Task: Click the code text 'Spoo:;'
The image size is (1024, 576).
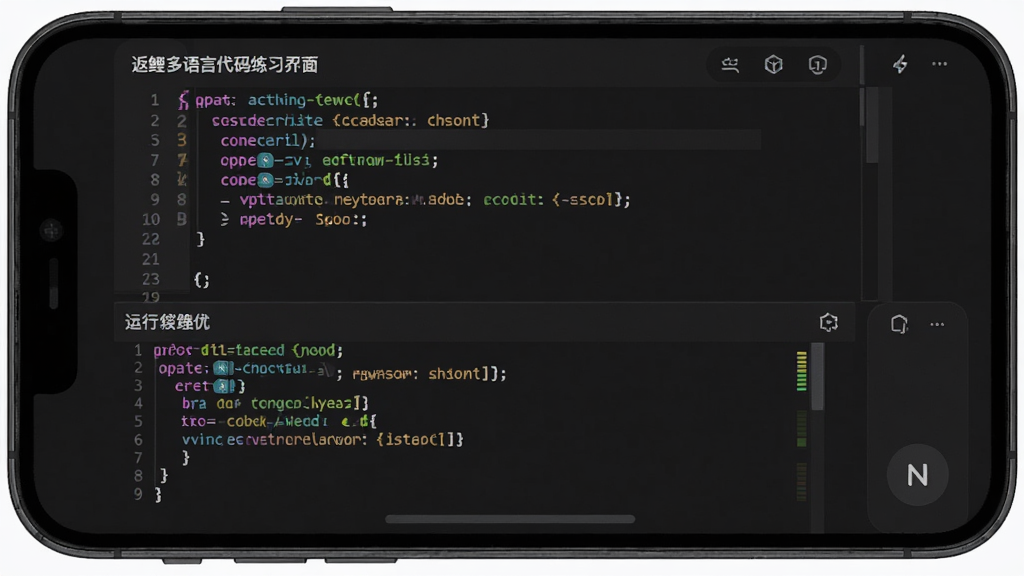Action: (341, 219)
